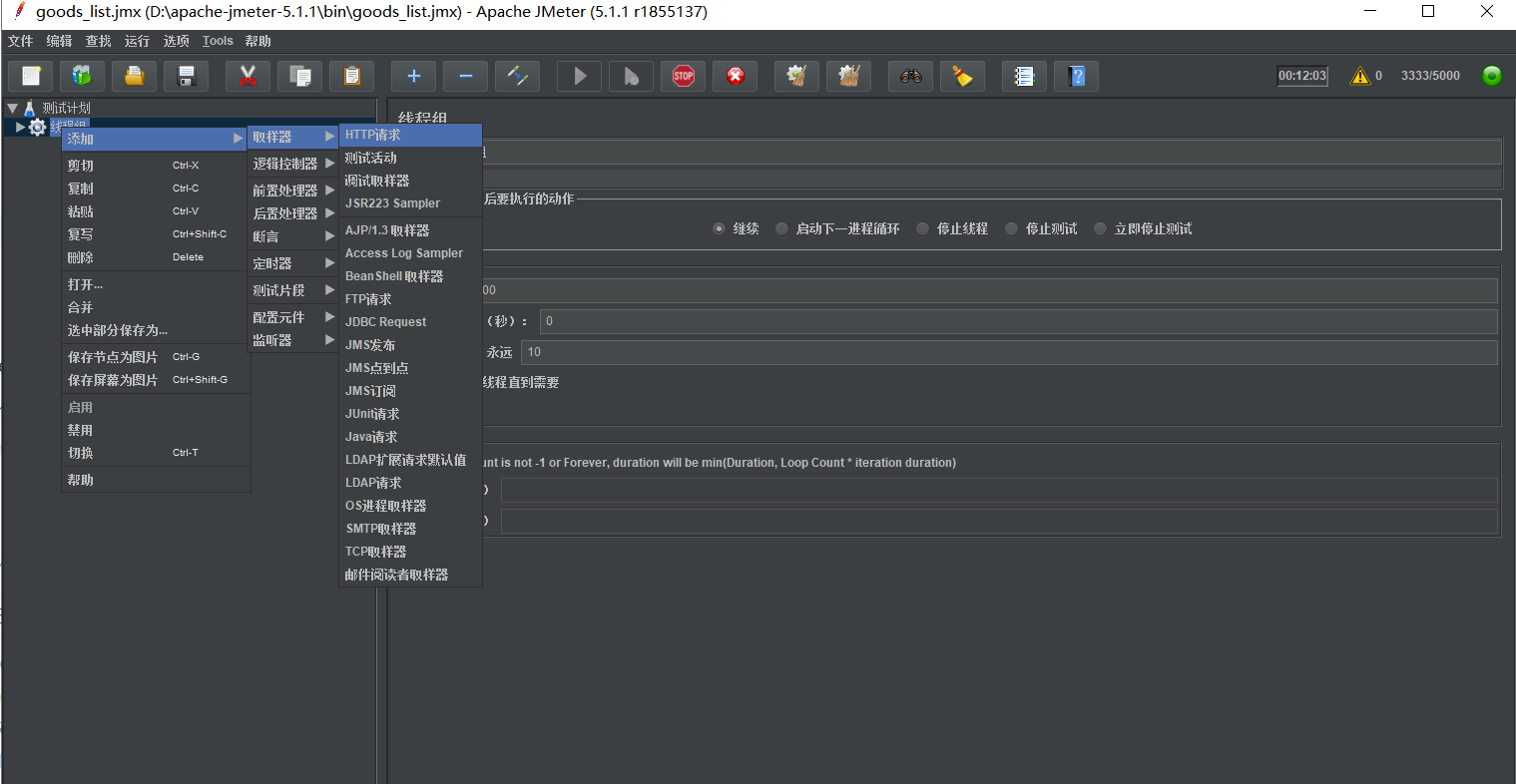Click the 00:12:03 elapsed time display
The height and width of the screenshot is (784, 1516).
tap(1302, 76)
